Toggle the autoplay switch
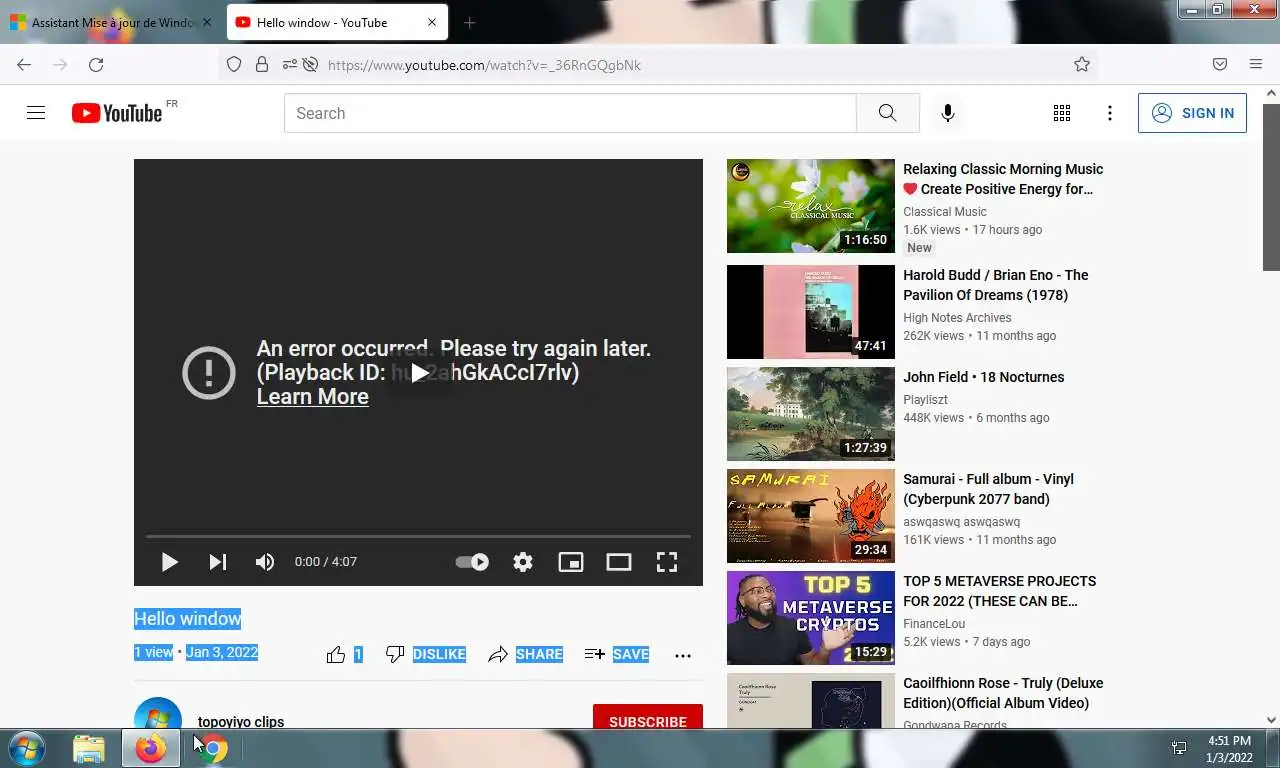Image resolution: width=1280 pixels, height=768 pixels. [x=472, y=562]
